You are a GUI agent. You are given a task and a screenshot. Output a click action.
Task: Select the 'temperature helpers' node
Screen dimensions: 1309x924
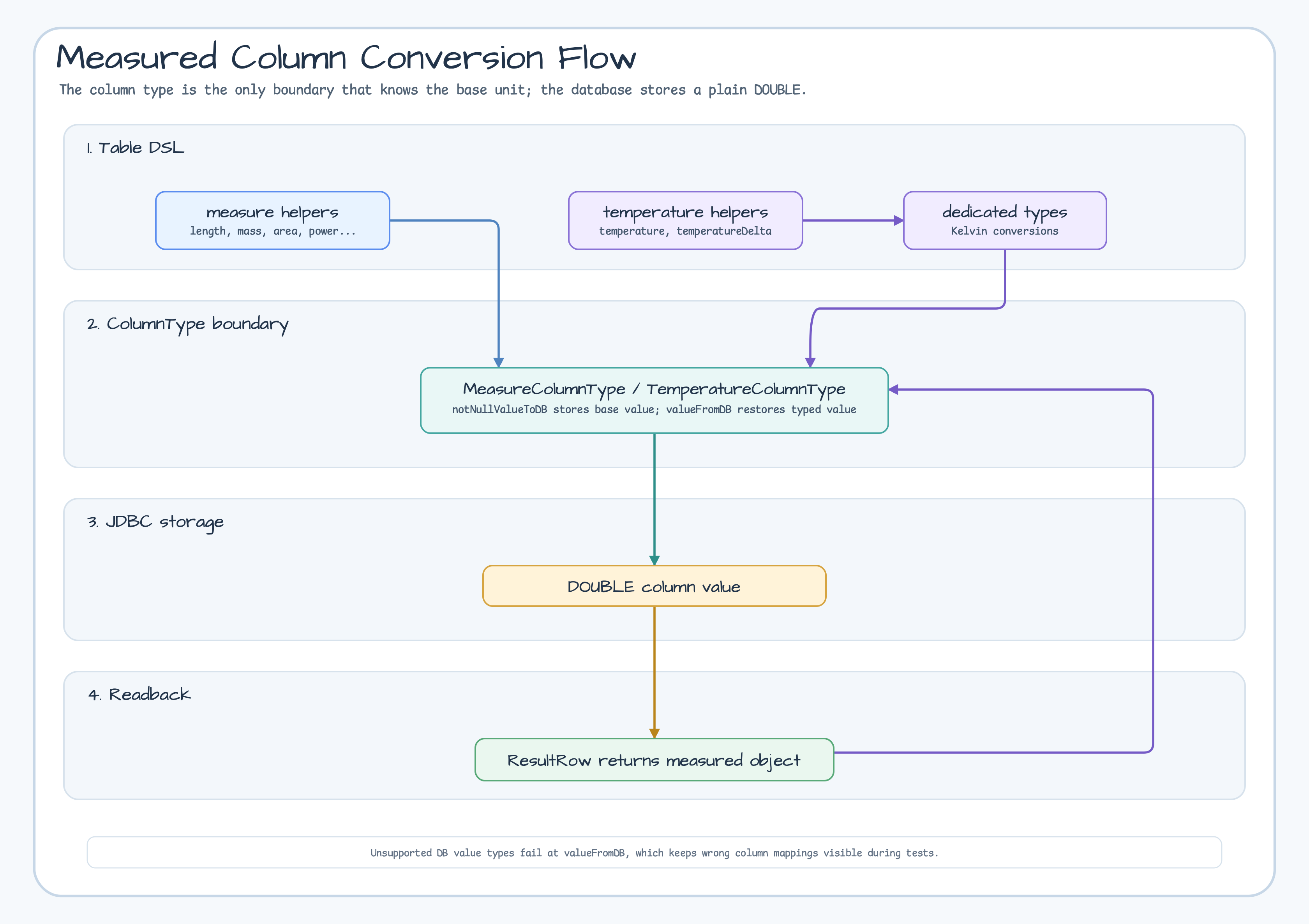[685, 220]
